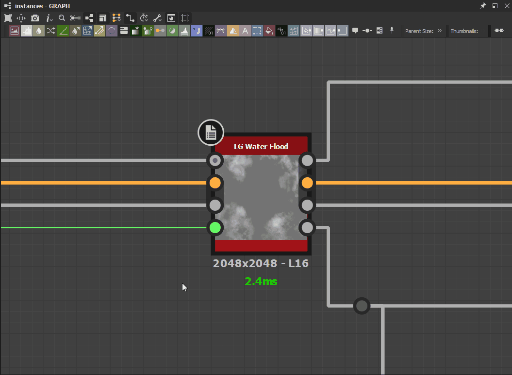This screenshot has height=375, width=512.
Task: Click the Water Flood node thumbnail
Action: [x=261, y=197]
